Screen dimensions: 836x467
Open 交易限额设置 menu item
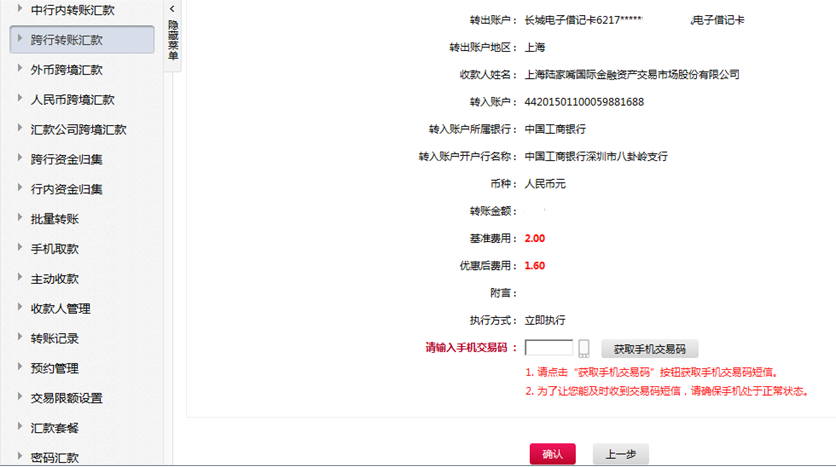[67, 398]
